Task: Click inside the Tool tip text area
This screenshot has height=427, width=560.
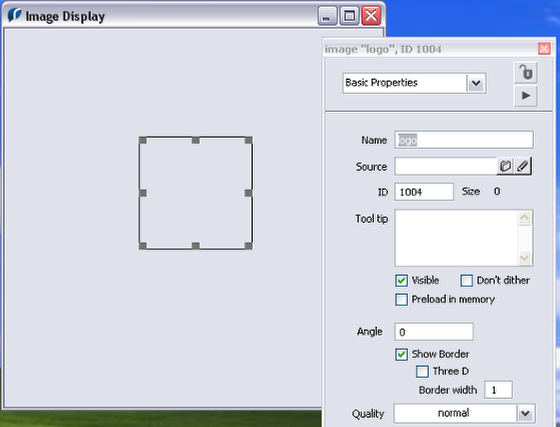Action: tap(456, 238)
